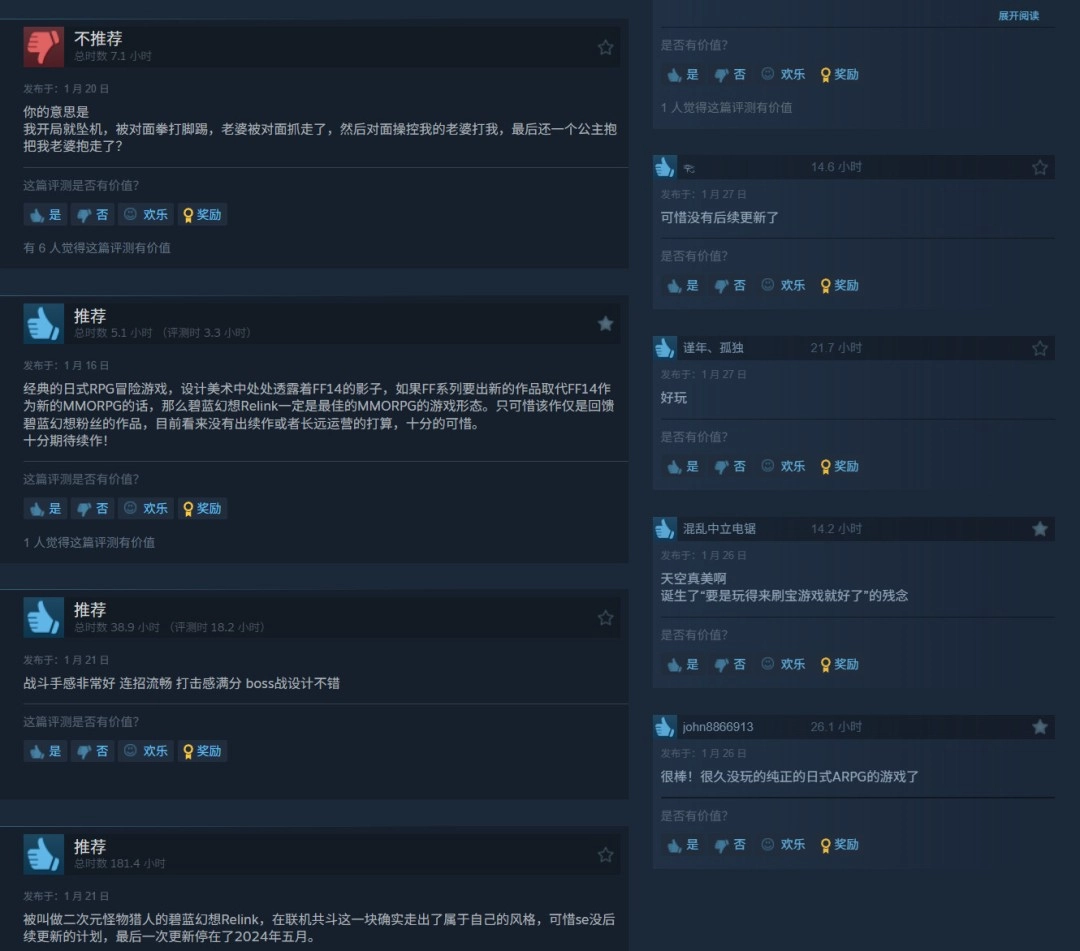The width and height of the screenshot is (1080, 951).
Task: Click thumbs-up icon of the FF14 review
Action: (x=43, y=324)
